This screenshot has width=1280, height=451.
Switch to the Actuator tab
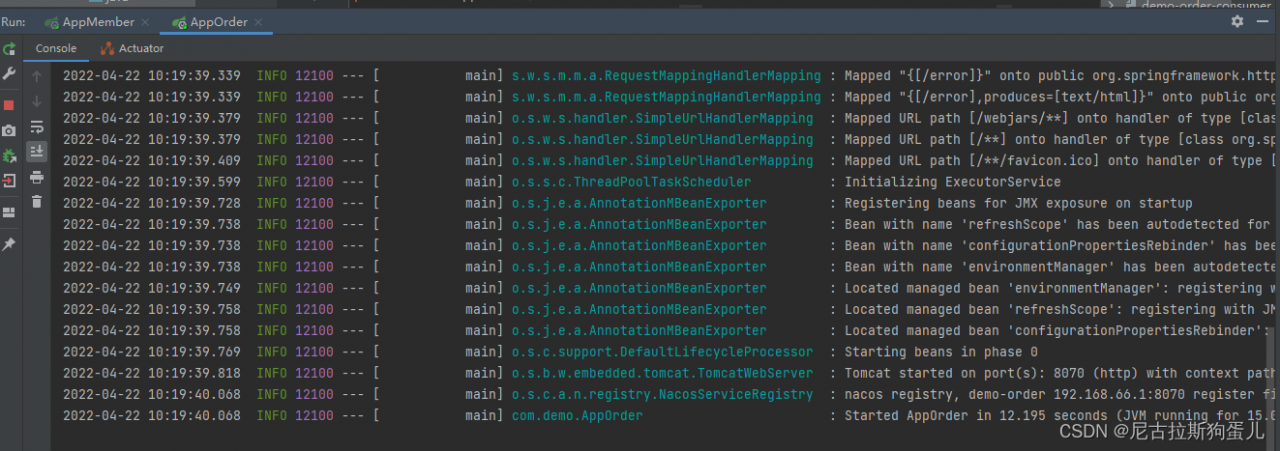(x=132, y=48)
